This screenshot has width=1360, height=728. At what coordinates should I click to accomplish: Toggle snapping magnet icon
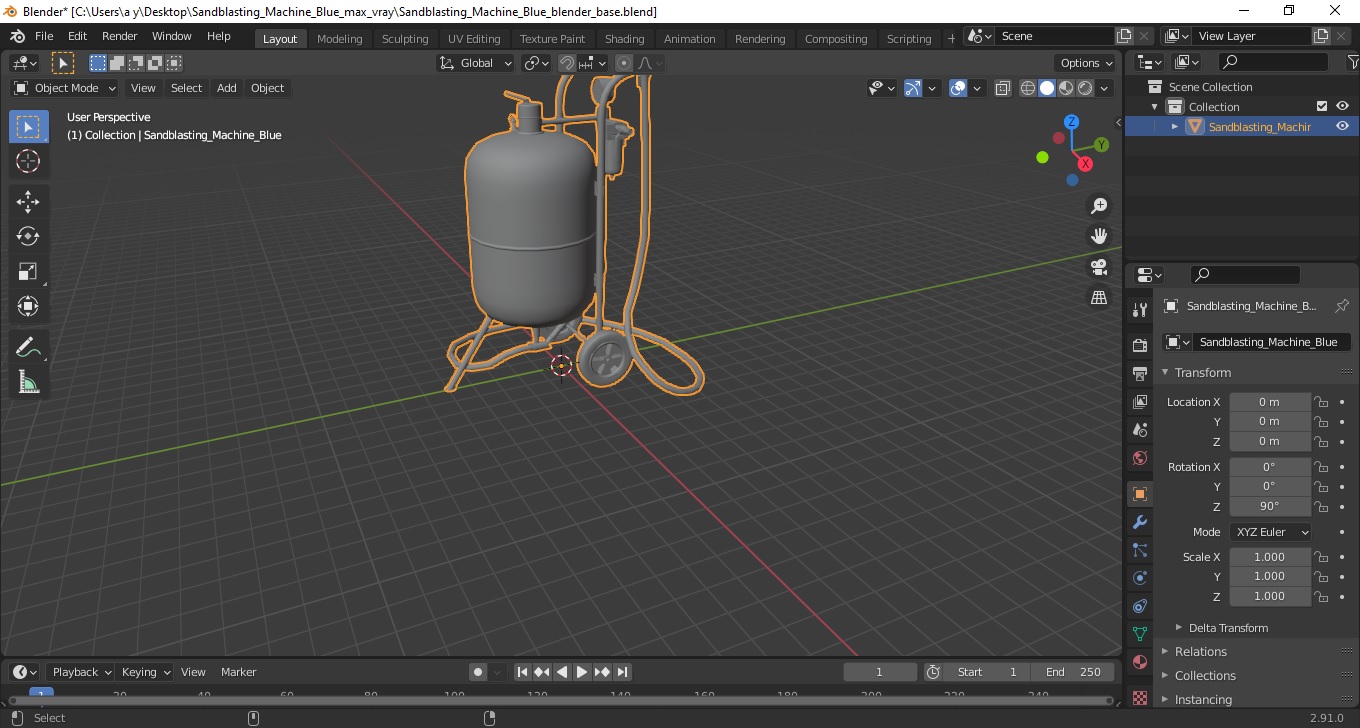point(567,63)
